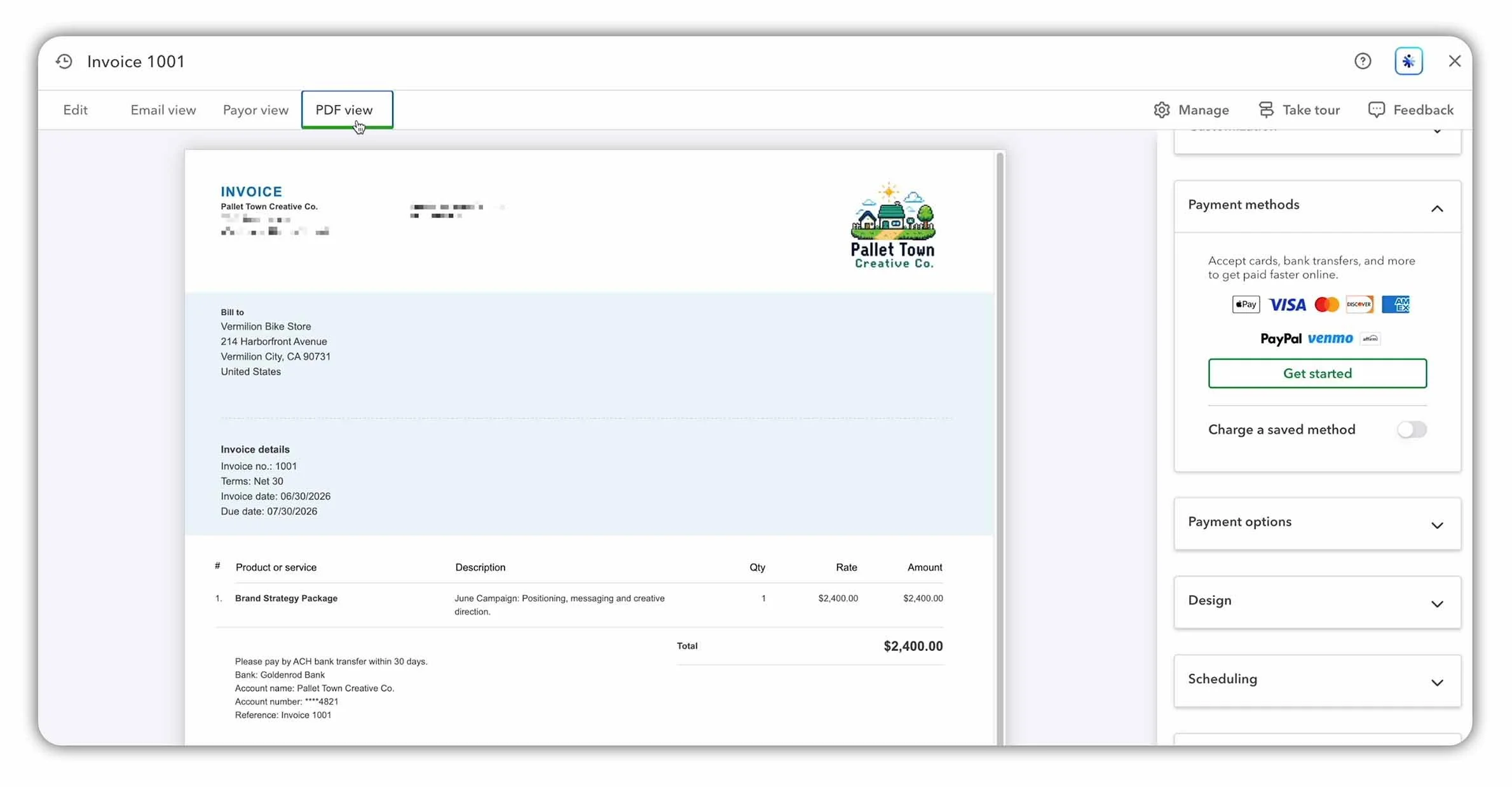Switch to the Payor view tab
This screenshot has width=1512, height=787.
tap(255, 110)
